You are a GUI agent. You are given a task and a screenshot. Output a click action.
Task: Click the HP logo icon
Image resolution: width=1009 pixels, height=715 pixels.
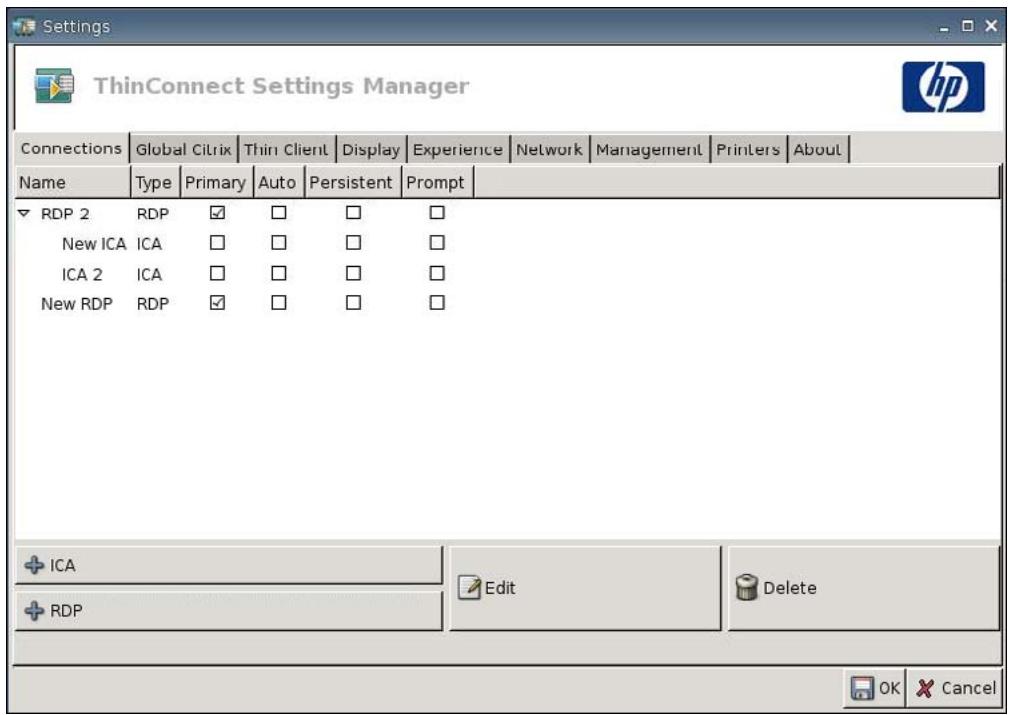click(x=943, y=87)
